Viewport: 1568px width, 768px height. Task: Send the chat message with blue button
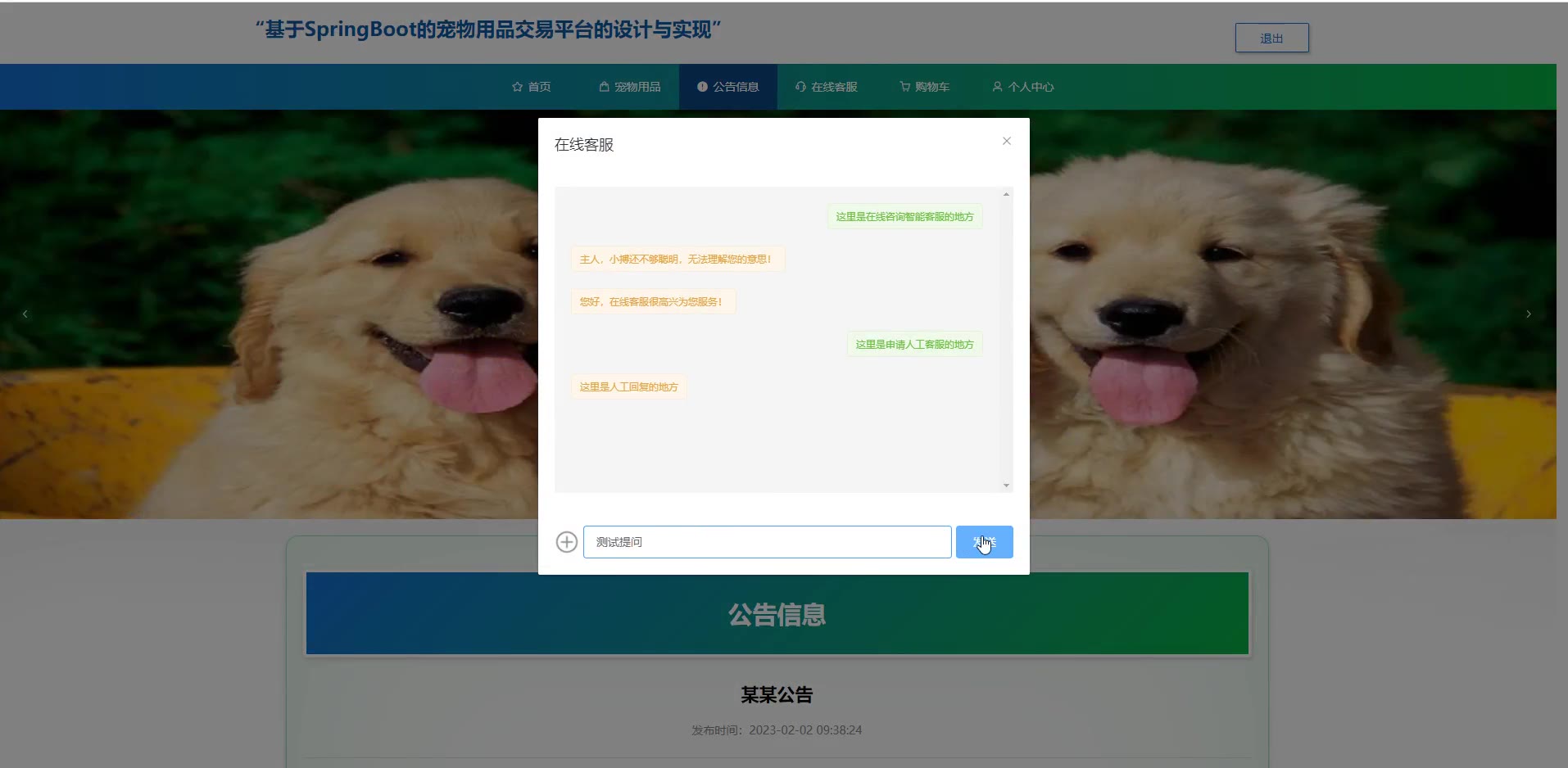[x=984, y=542]
